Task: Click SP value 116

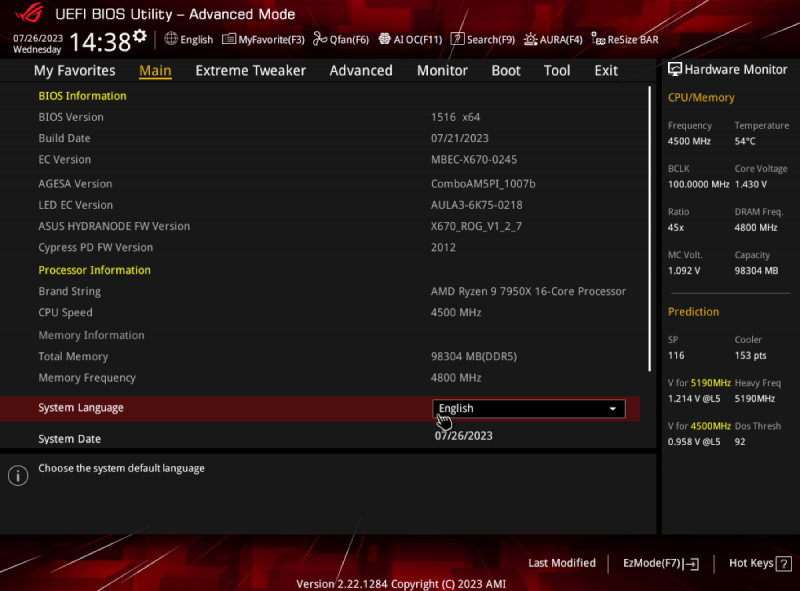Action: [676, 355]
